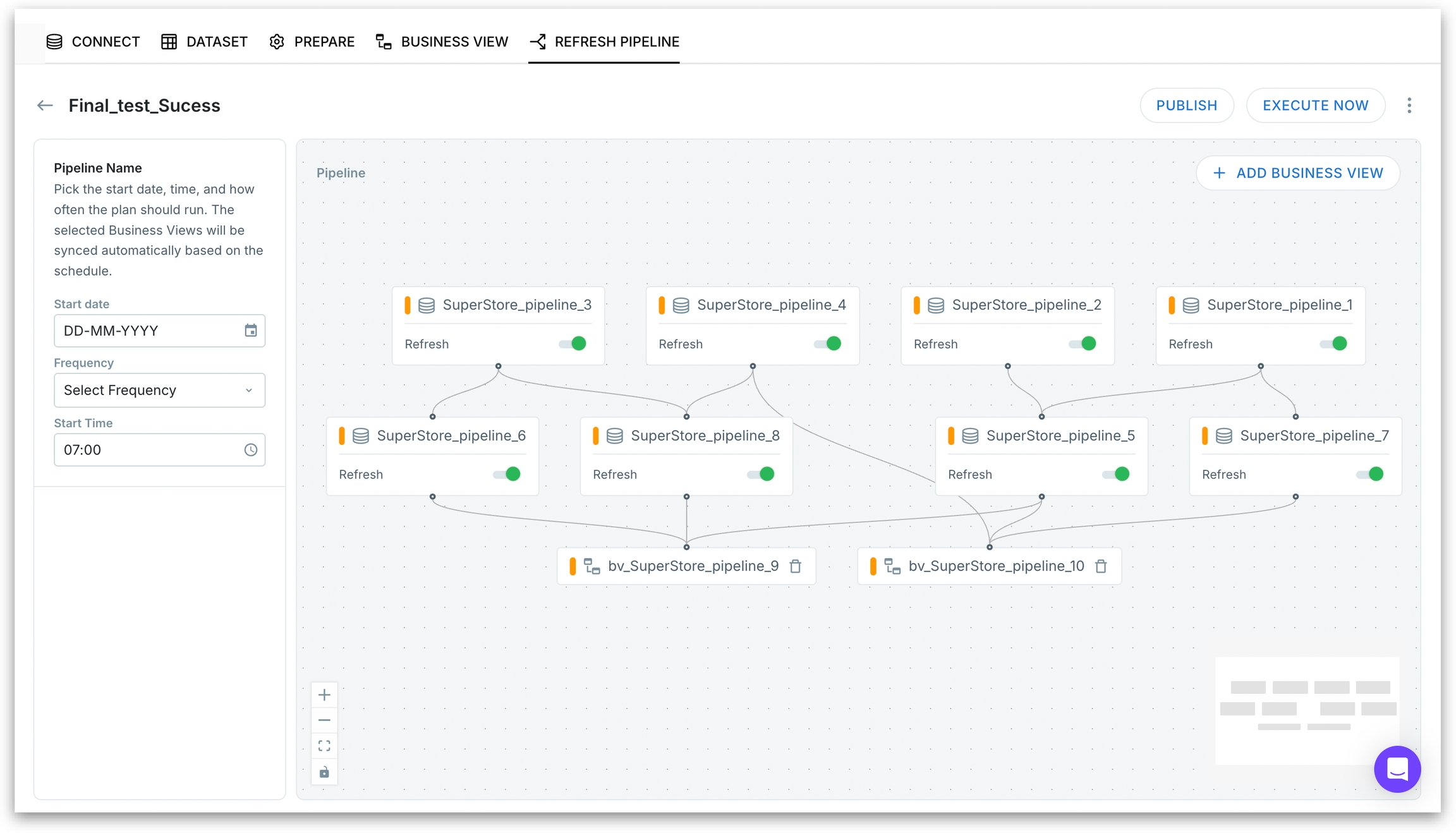This screenshot has height=833, width=1456.
Task: Open the three-dot more options menu
Action: coord(1409,106)
